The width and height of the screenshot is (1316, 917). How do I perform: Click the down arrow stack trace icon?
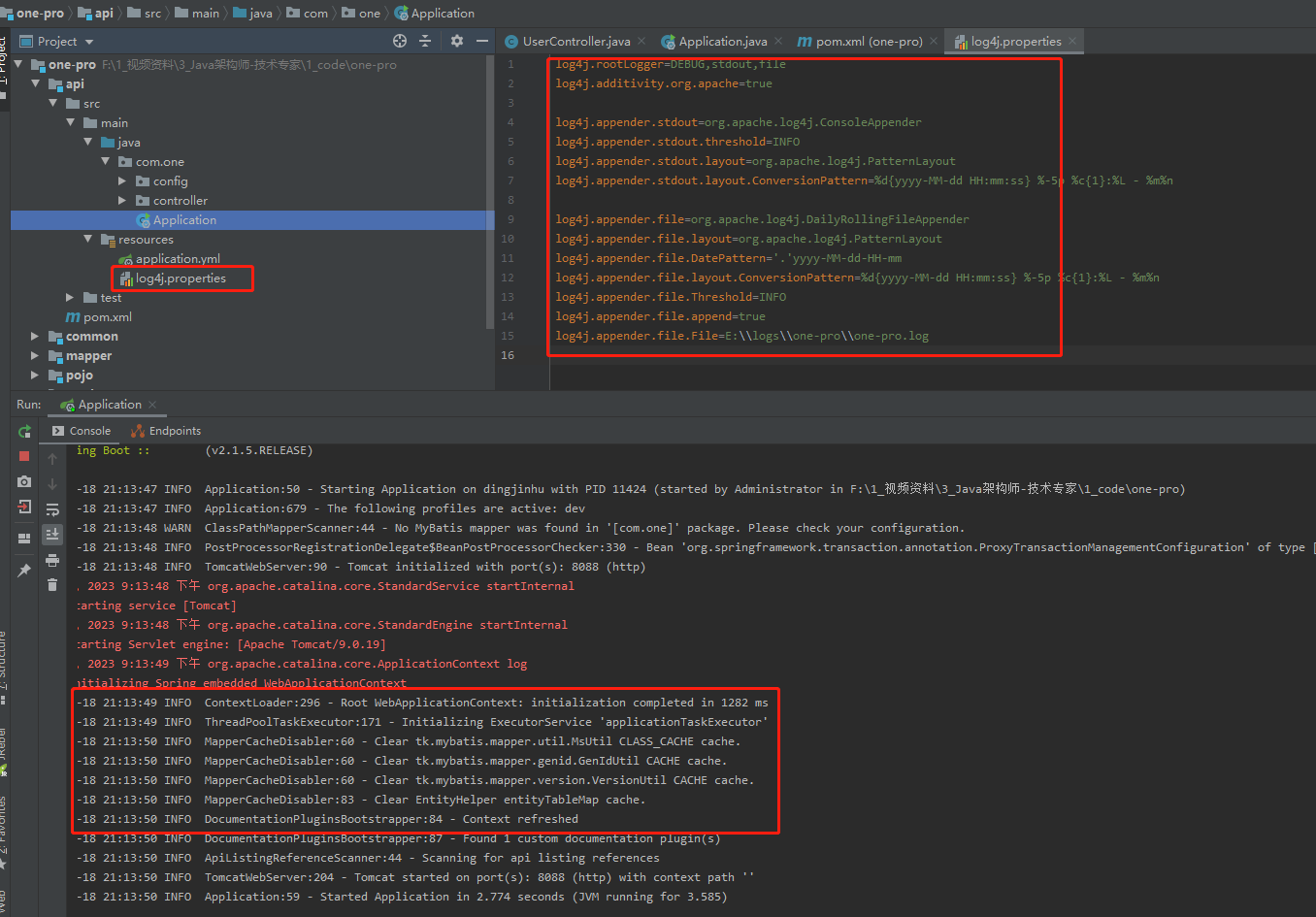(52, 483)
